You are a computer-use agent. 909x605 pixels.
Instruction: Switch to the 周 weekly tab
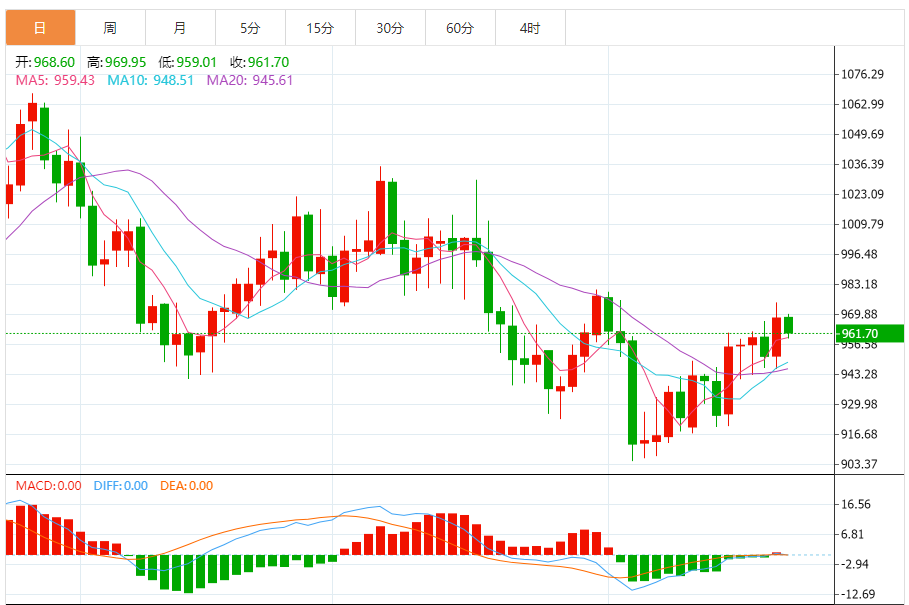coord(110,28)
